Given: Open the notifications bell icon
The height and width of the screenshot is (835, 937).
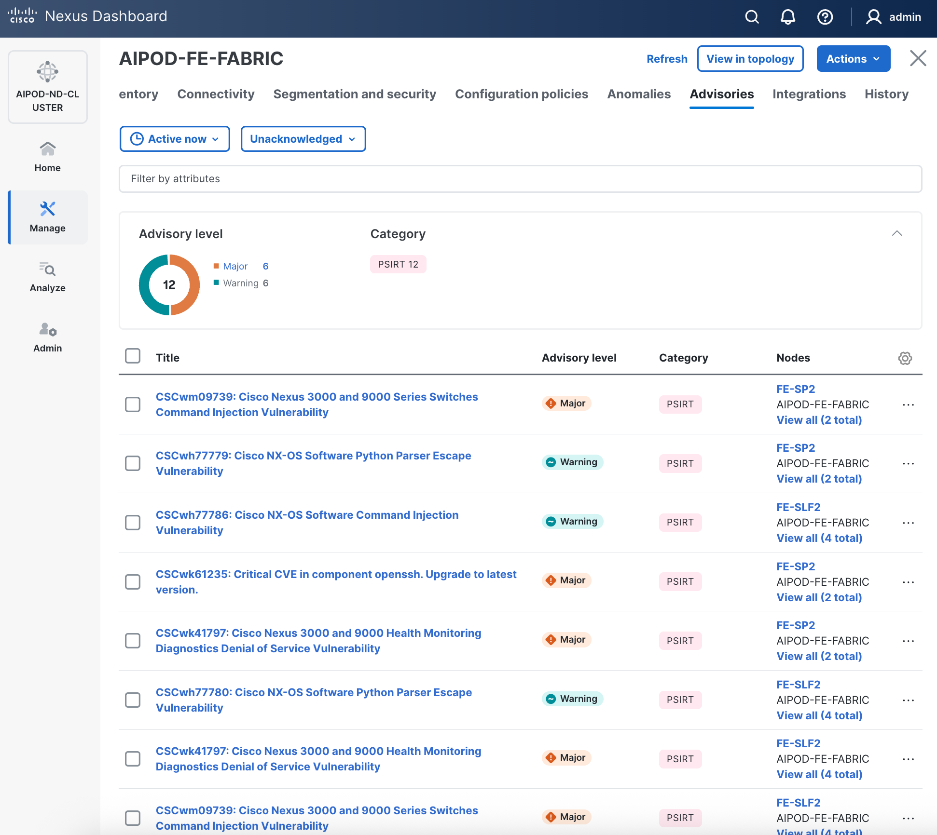Looking at the screenshot, I should click(x=788, y=17).
